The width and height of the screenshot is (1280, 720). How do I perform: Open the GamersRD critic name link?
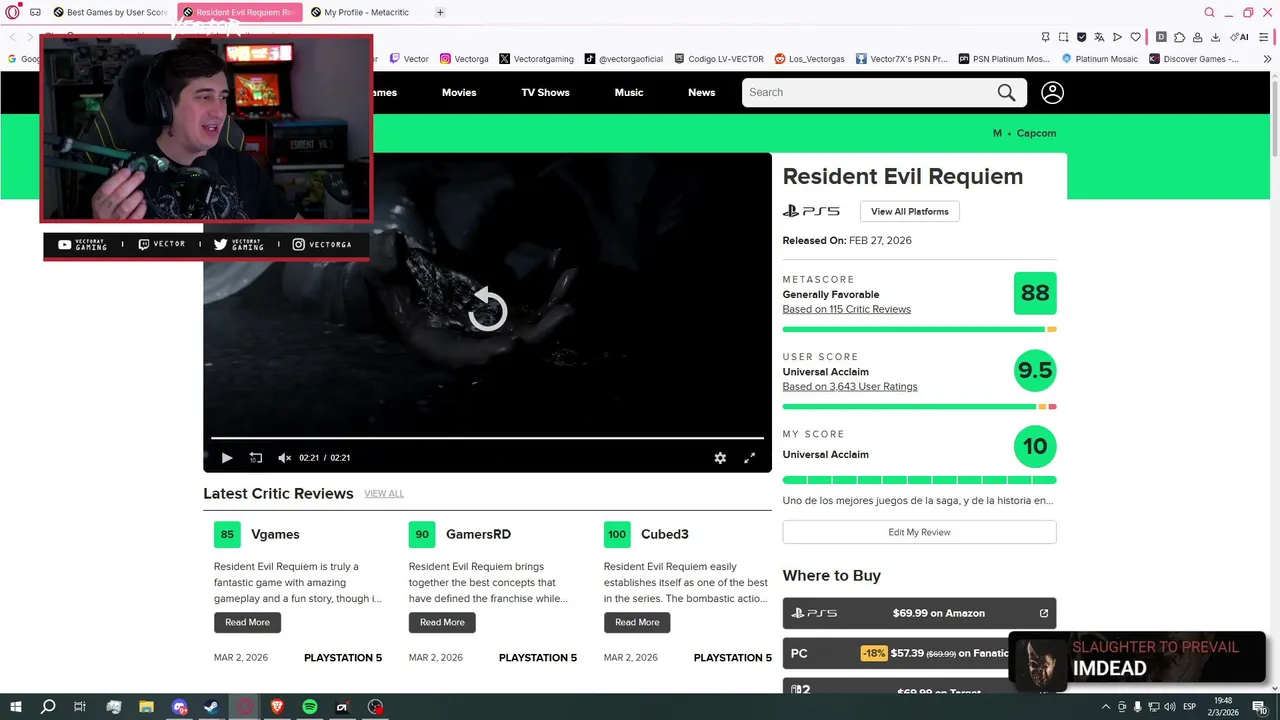click(x=478, y=534)
